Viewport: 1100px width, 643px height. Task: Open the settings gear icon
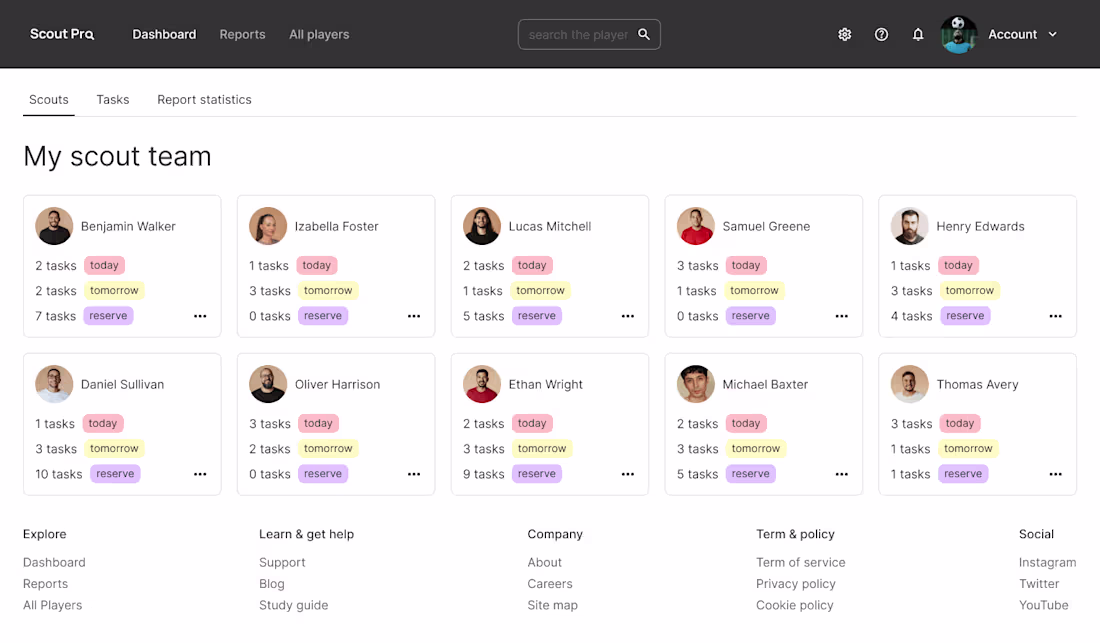click(x=845, y=34)
